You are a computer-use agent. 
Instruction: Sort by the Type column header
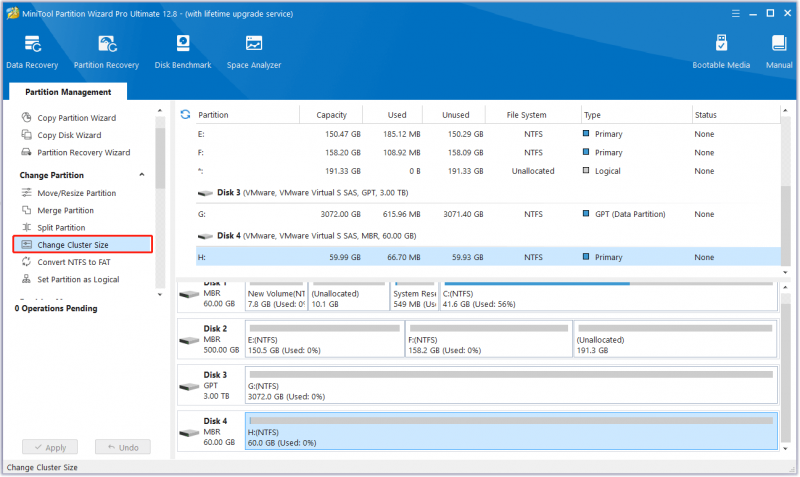point(592,115)
